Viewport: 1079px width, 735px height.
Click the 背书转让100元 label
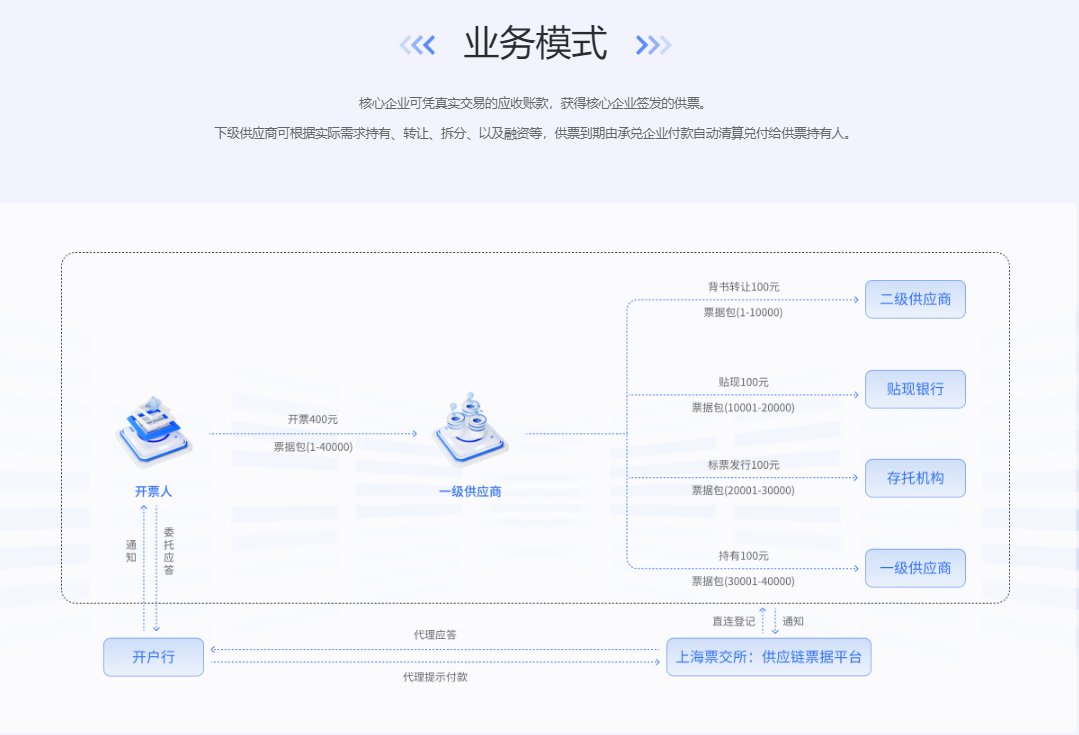[744, 286]
